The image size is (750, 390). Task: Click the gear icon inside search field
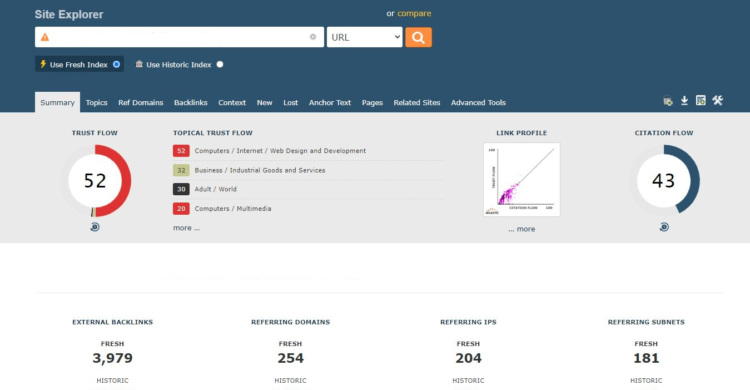(x=313, y=37)
